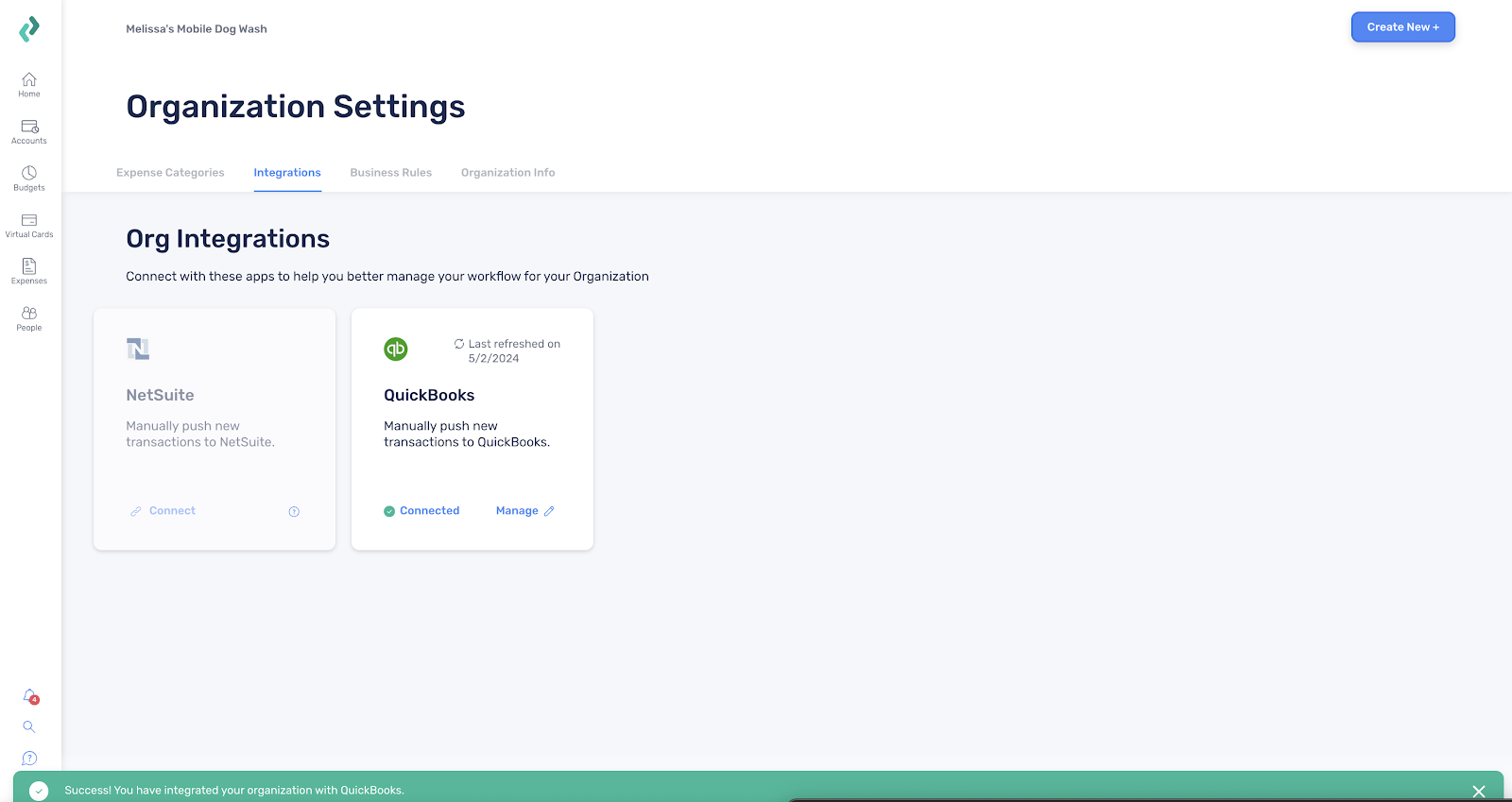Open the Organization Info tab
The height and width of the screenshot is (802, 1512).
coord(508,173)
